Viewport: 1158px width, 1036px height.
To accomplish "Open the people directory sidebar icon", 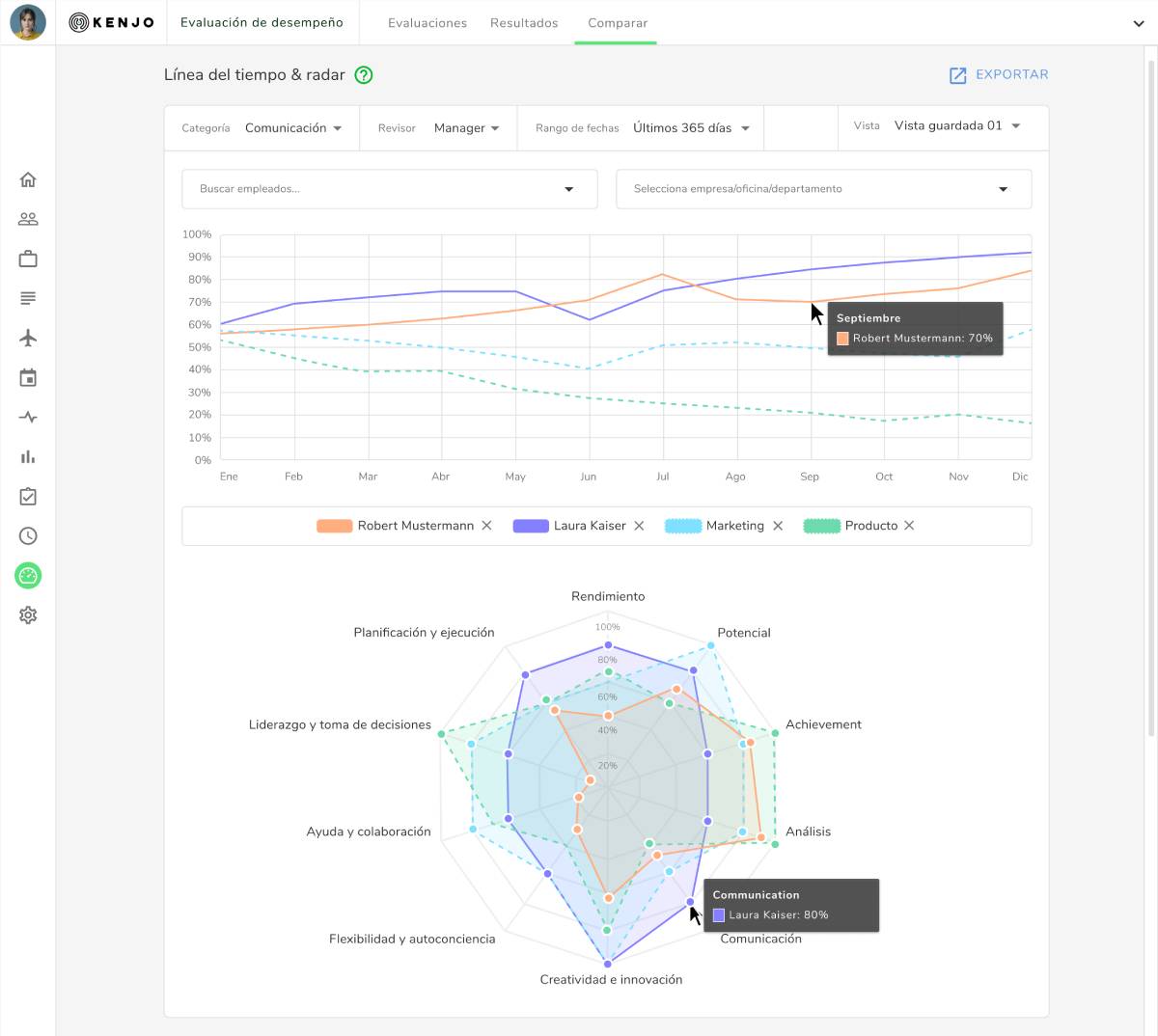I will click(x=28, y=219).
